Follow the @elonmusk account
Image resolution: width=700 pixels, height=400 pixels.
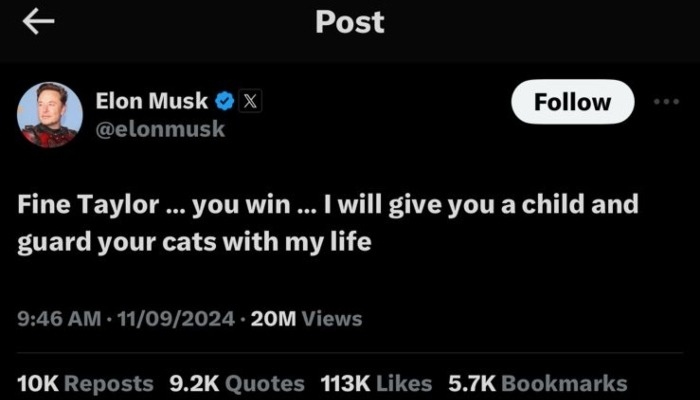point(573,102)
